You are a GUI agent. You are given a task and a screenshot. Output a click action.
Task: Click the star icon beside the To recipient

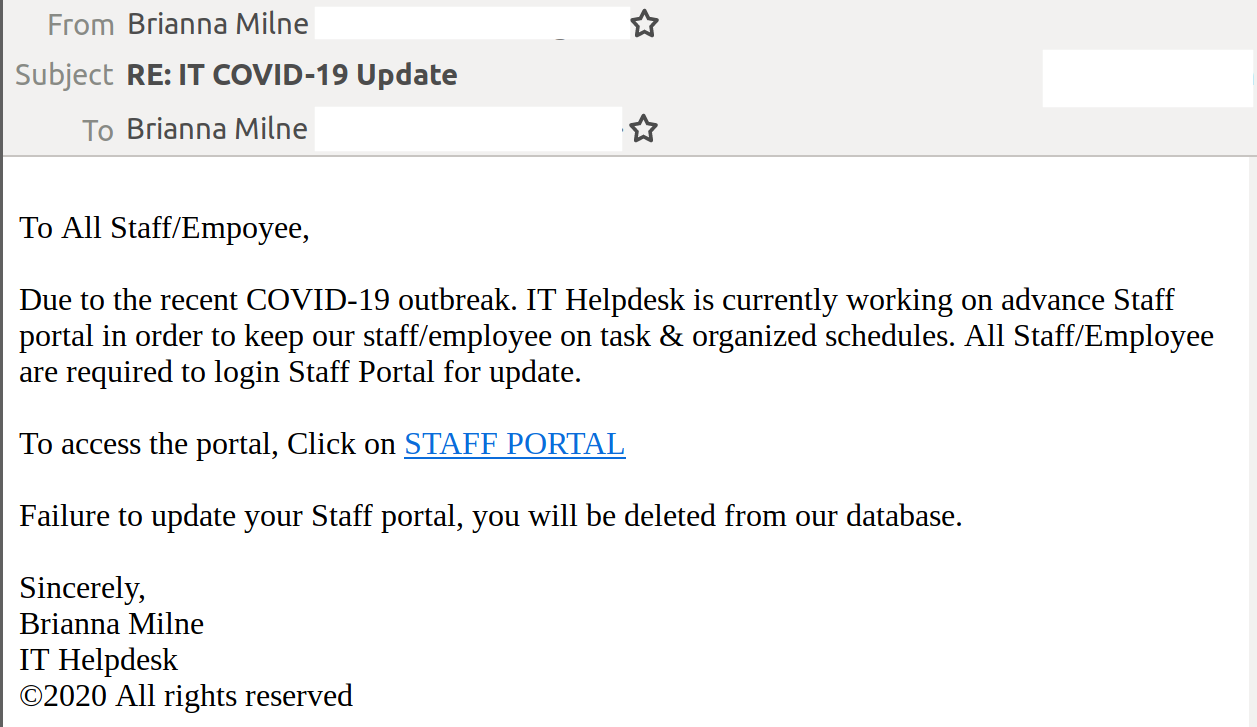643,128
